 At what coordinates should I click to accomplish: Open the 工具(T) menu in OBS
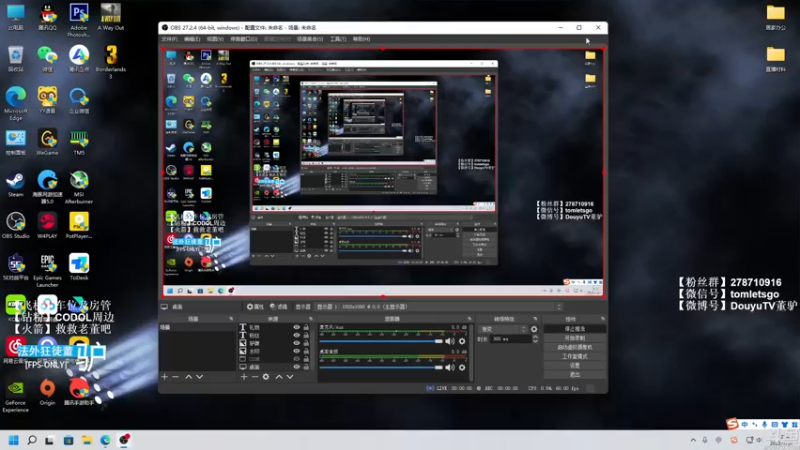click(338, 39)
